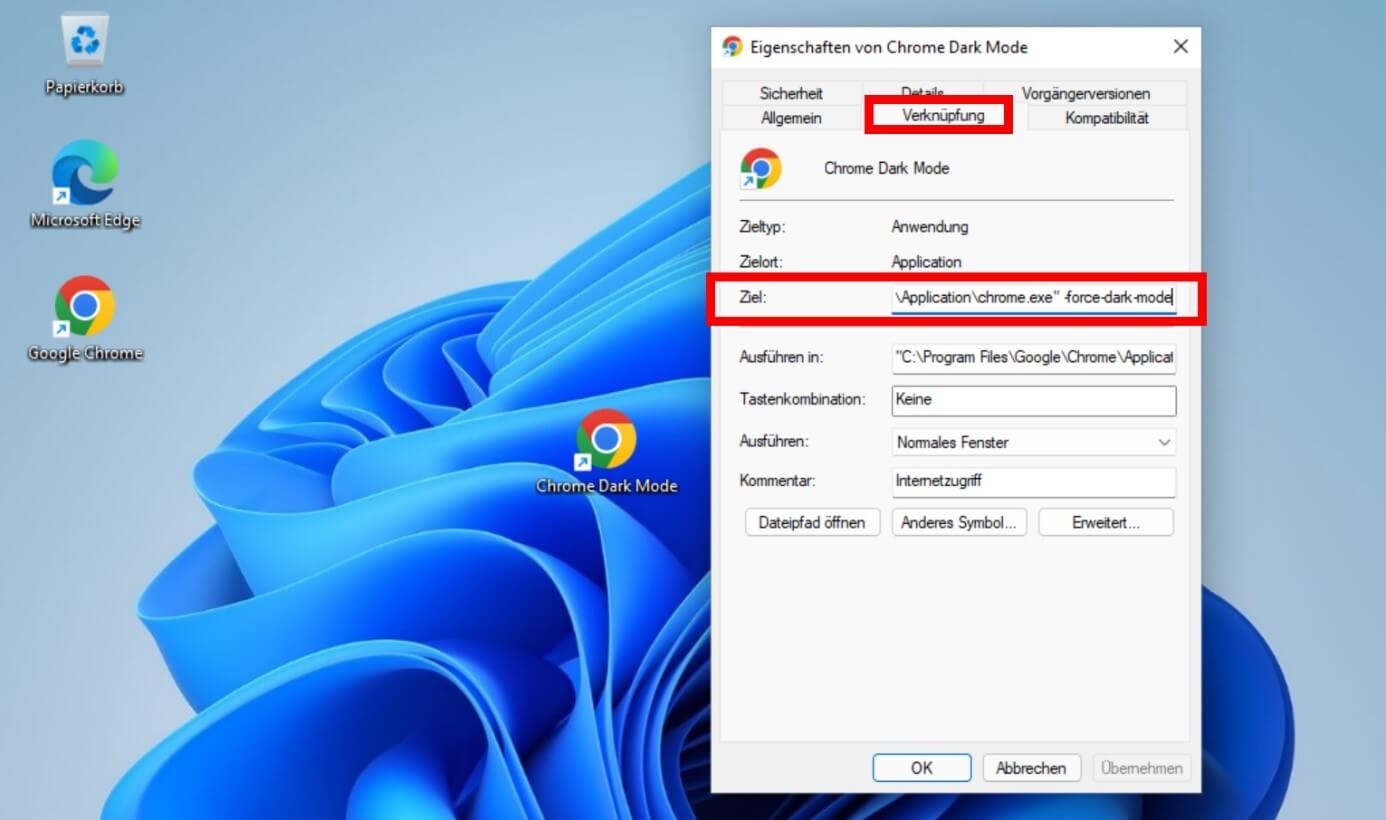Select the Microsoft Edge desktop shortcut
1386x820 pixels.
(x=85, y=185)
